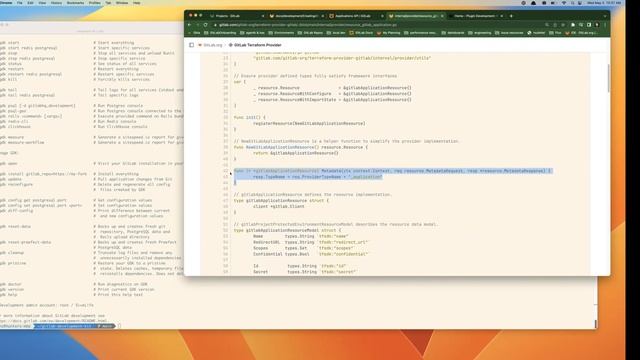Open the GitLab Repos bookmark folder
This screenshot has width=640, height=360.
pyautogui.click(x=311, y=33)
